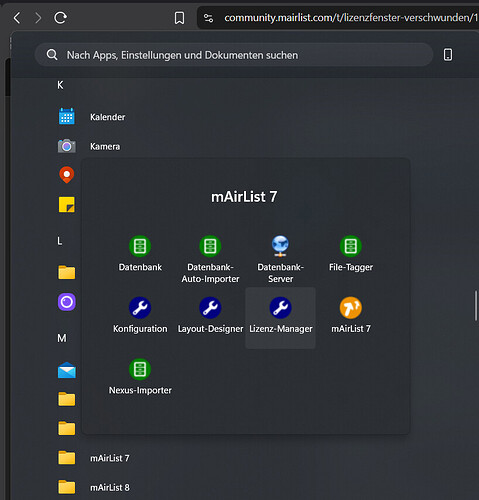Click the search magnifier icon

coord(52,54)
